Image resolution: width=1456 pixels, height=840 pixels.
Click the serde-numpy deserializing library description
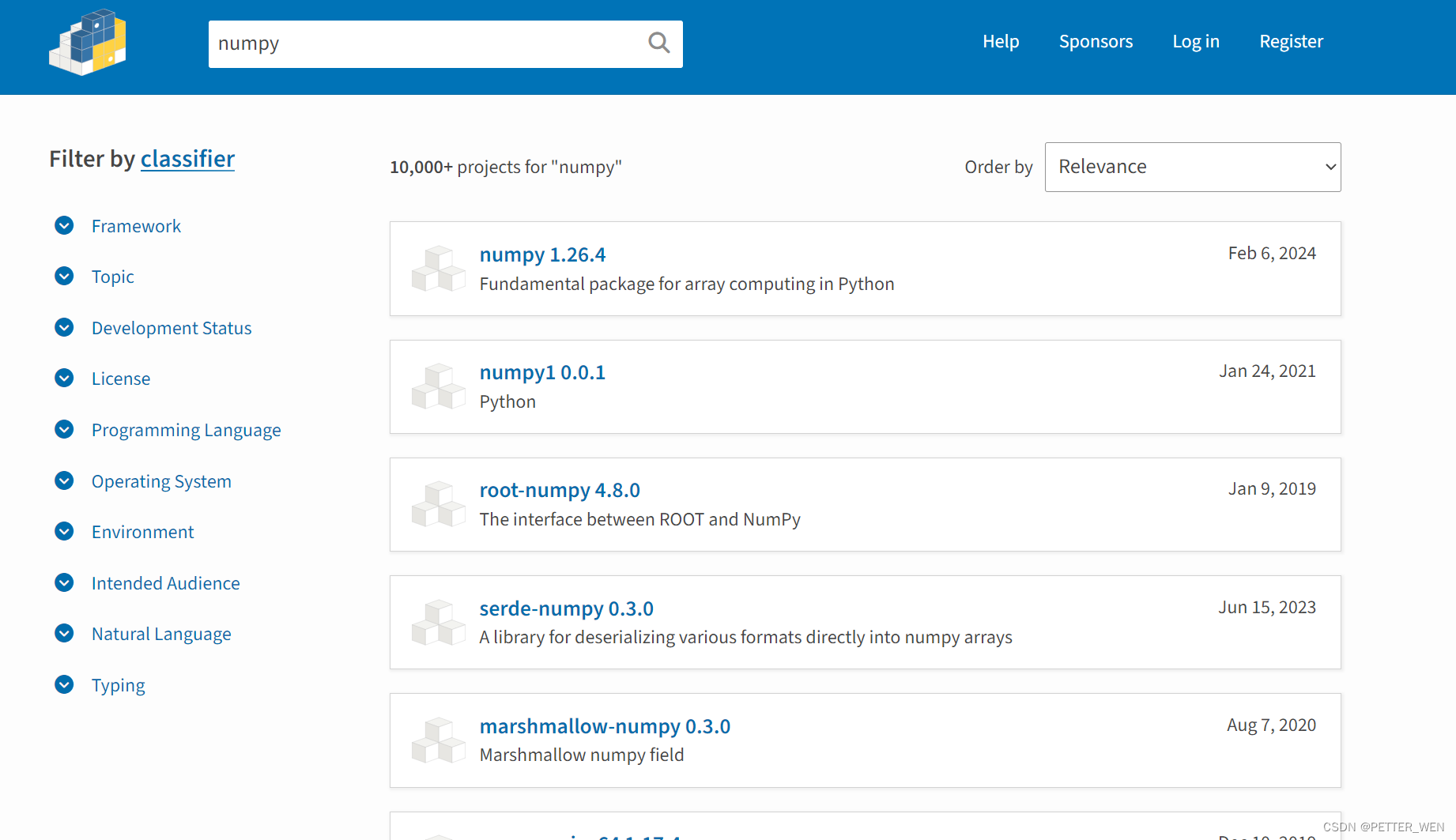[x=745, y=637]
